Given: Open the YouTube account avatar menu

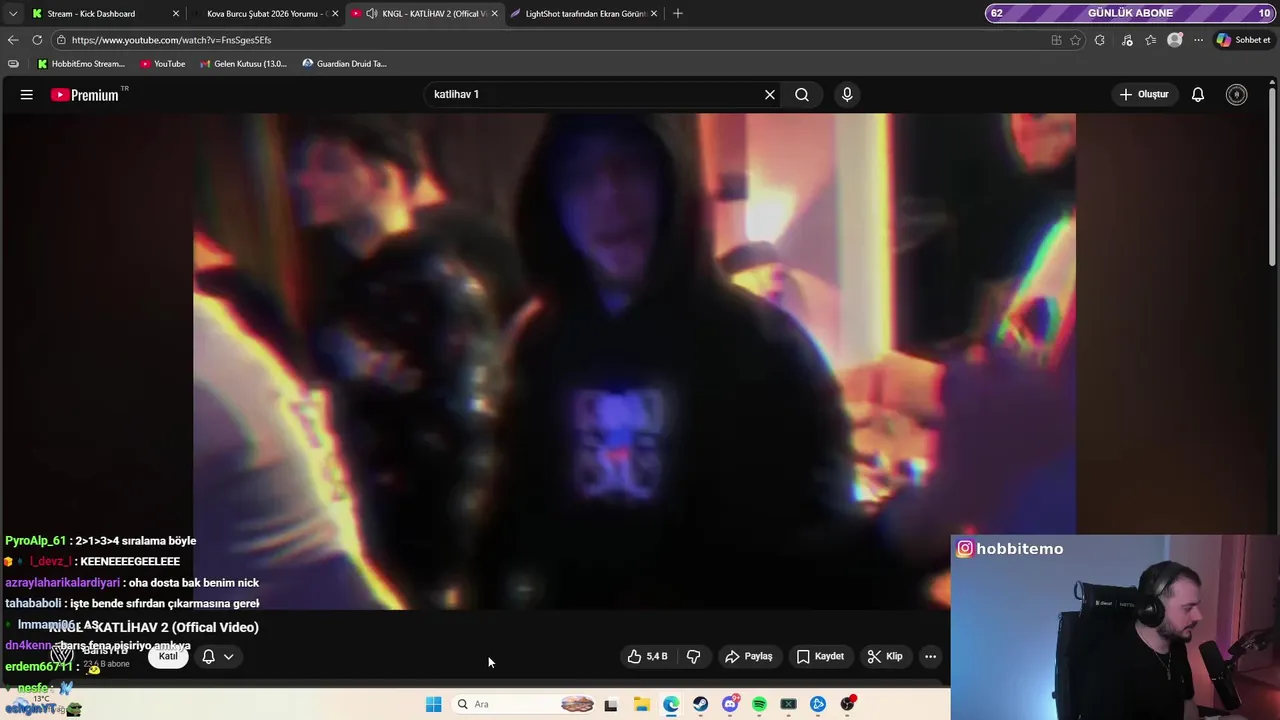Looking at the screenshot, I should coord(1237,94).
